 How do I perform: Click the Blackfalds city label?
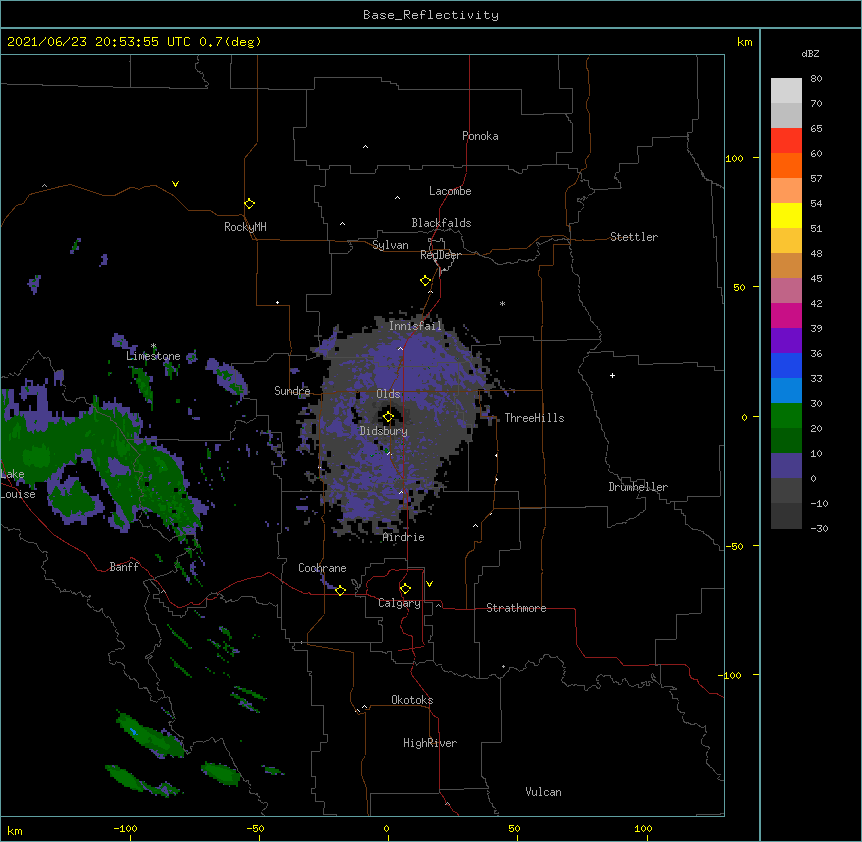[x=441, y=223]
